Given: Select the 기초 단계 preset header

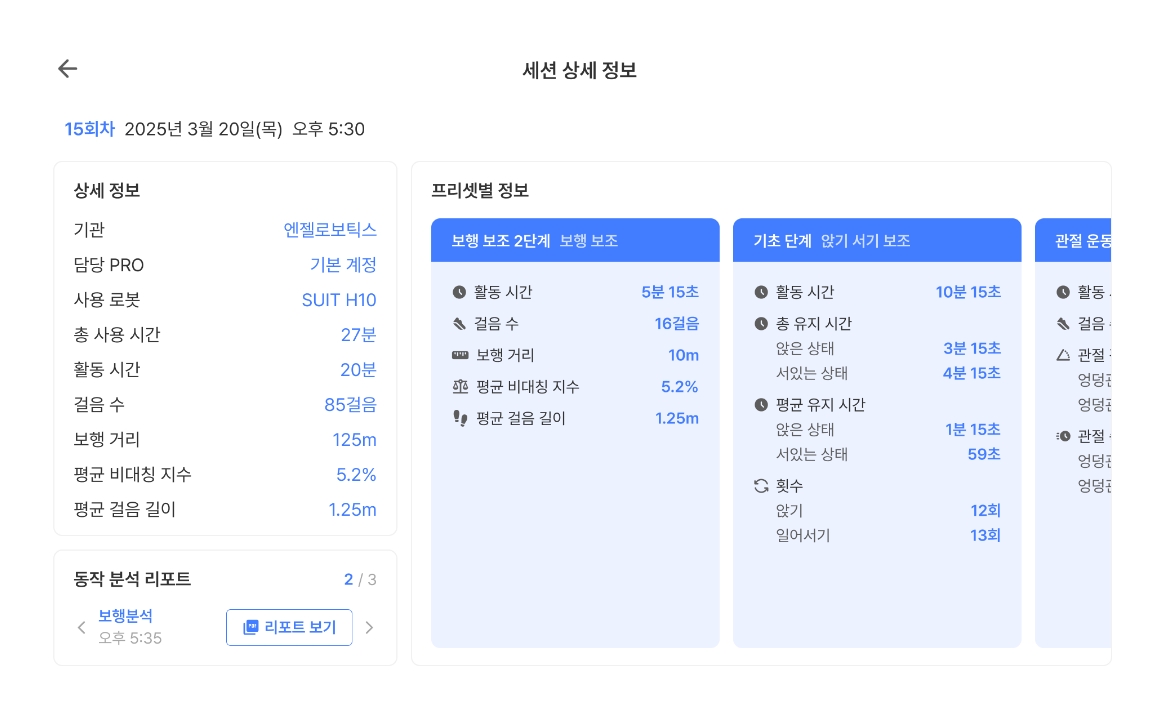Looking at the screenshot, I should pyautogui.click(x=876, y=241).
